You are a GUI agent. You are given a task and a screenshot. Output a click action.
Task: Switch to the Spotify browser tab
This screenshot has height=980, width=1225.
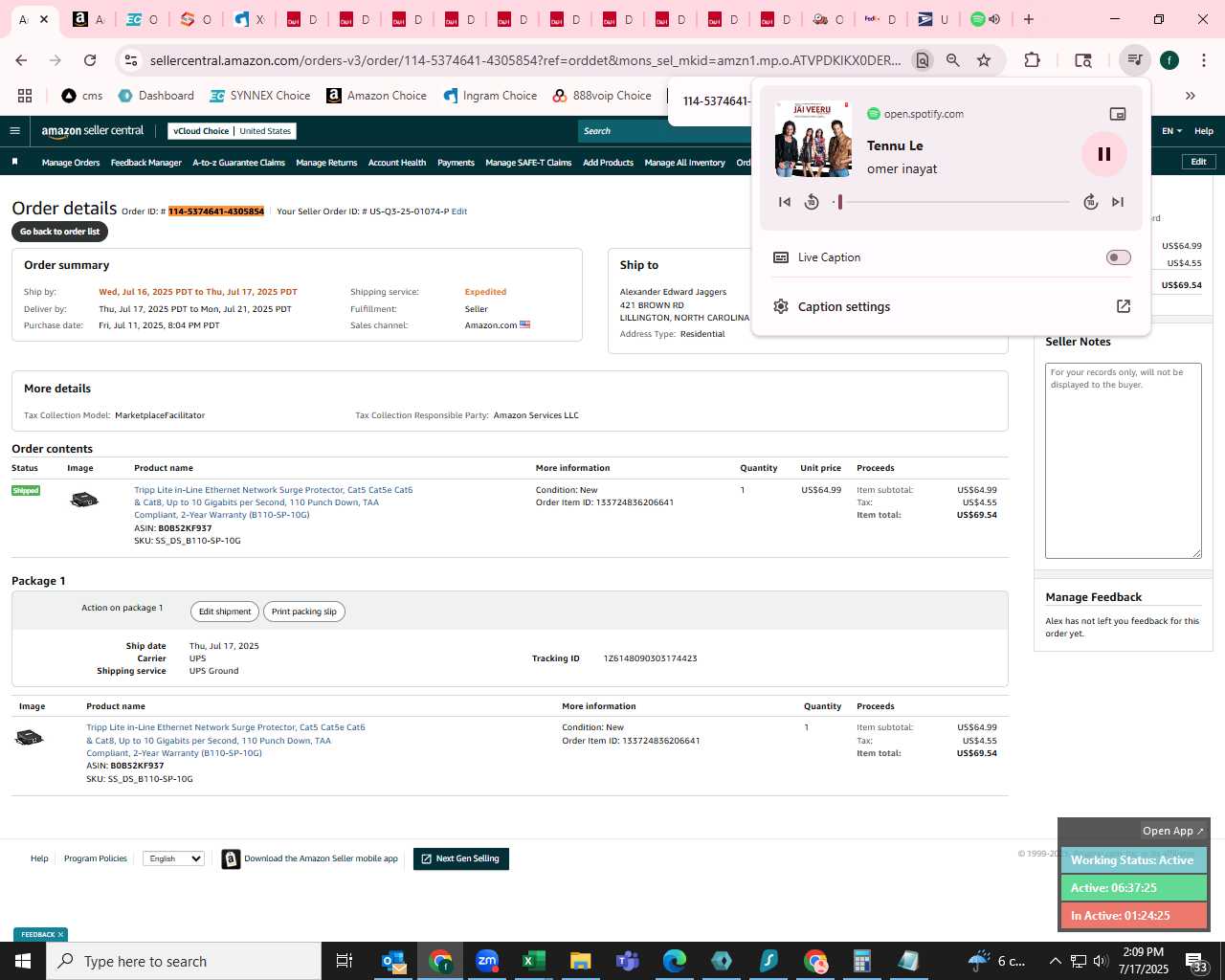(985, 19)
